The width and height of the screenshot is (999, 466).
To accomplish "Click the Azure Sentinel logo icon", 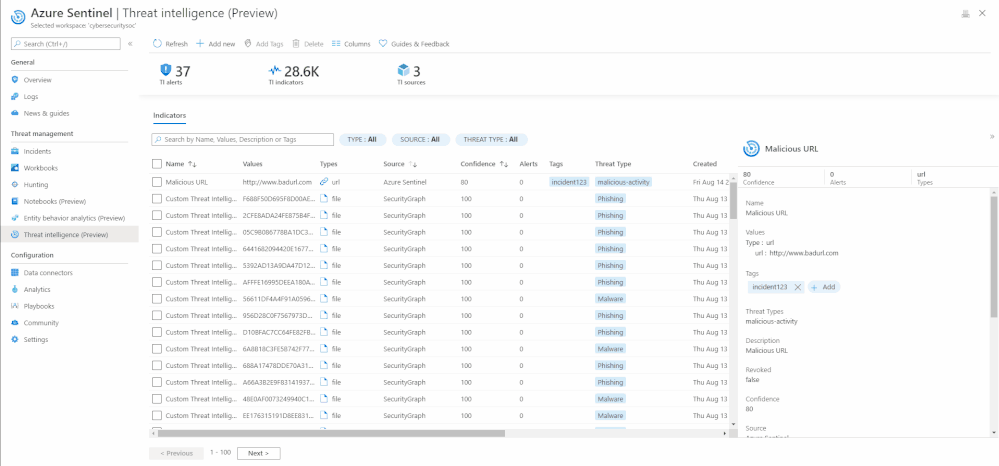I will (x=18, y=17).
